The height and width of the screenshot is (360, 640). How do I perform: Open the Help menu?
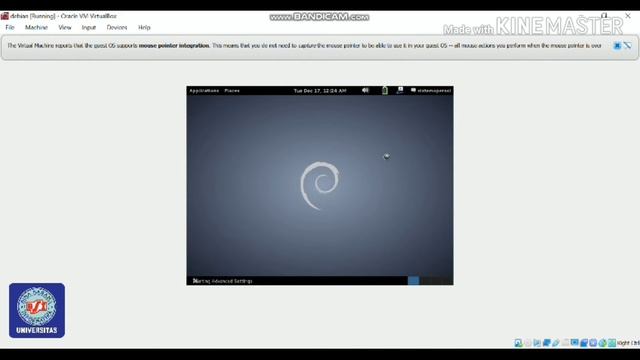pos(144,27)
